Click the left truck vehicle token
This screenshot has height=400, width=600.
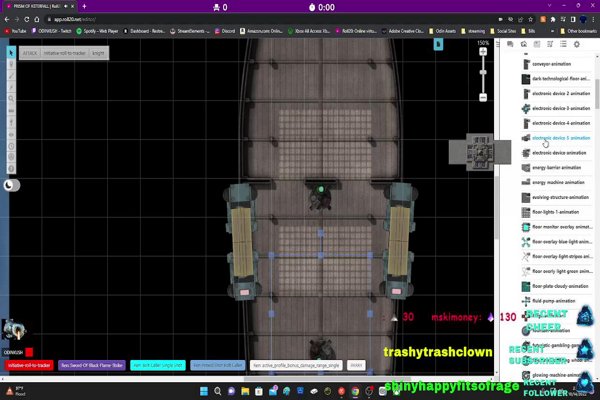click(243, 241)
